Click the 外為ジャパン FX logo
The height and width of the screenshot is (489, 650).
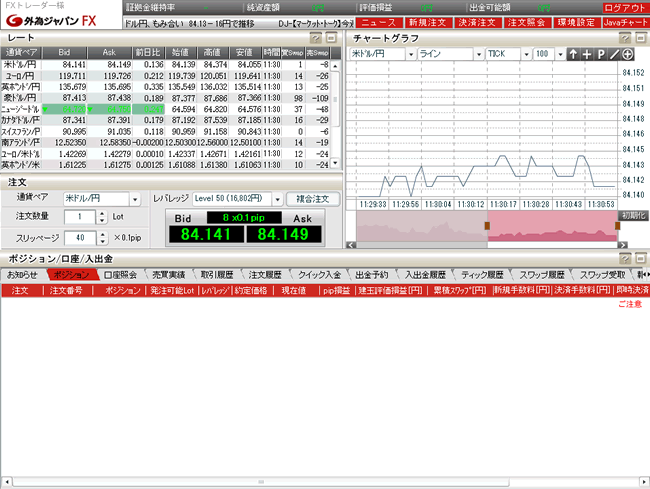coord(51,20)
